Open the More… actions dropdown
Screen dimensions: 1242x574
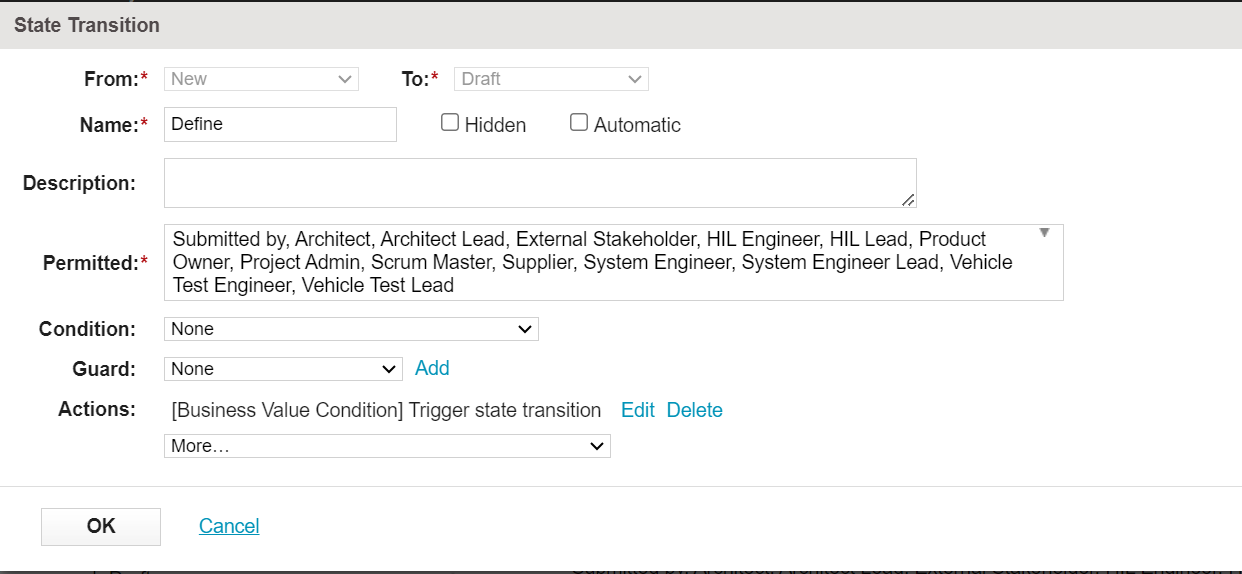click(x=387, y=446)
